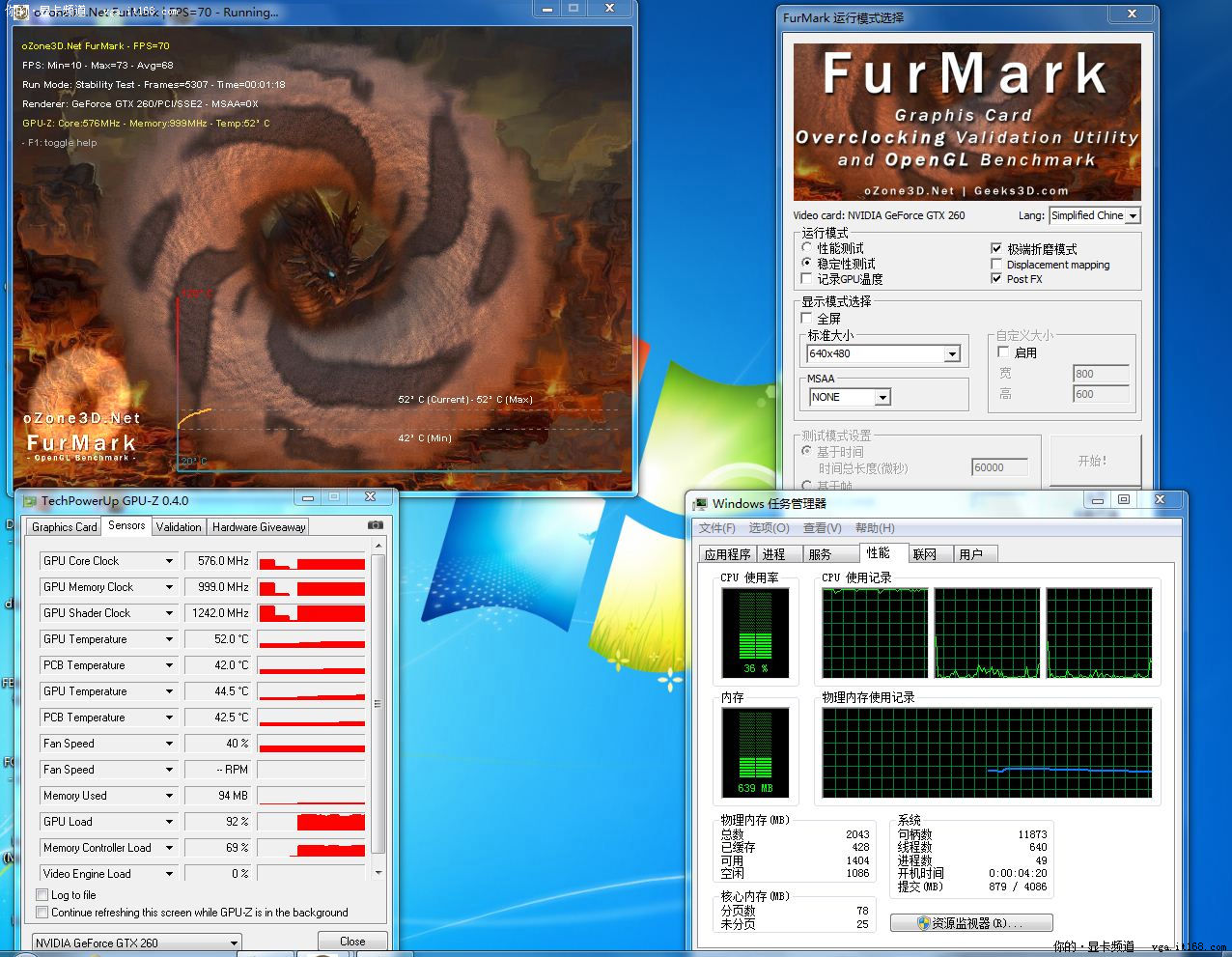Click the FurMark render window title icon
This screenshot has width=1232, height=957.
21,13
